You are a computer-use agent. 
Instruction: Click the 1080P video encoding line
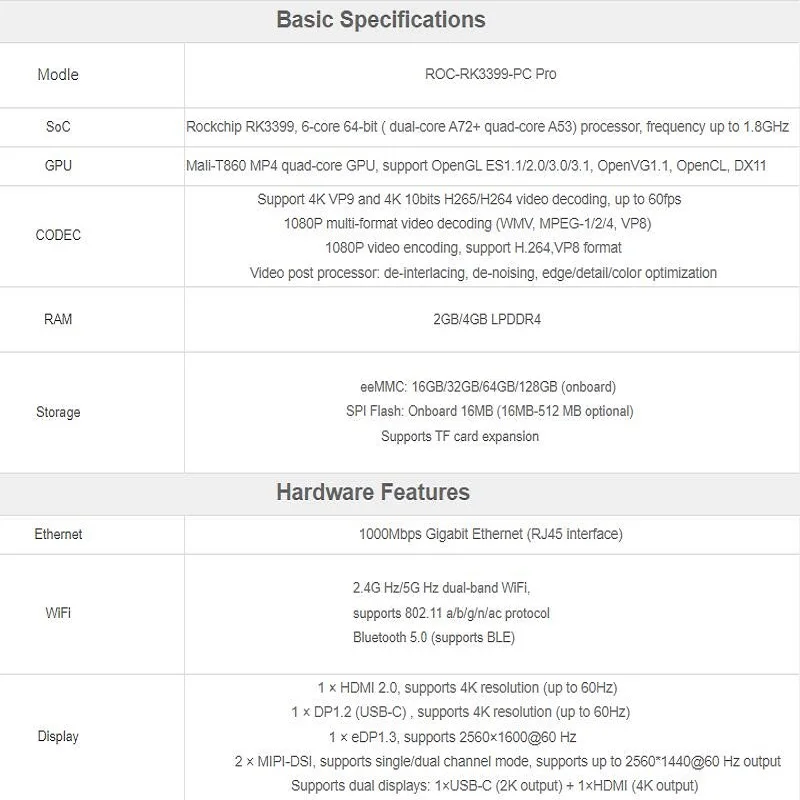pos(473,247)
